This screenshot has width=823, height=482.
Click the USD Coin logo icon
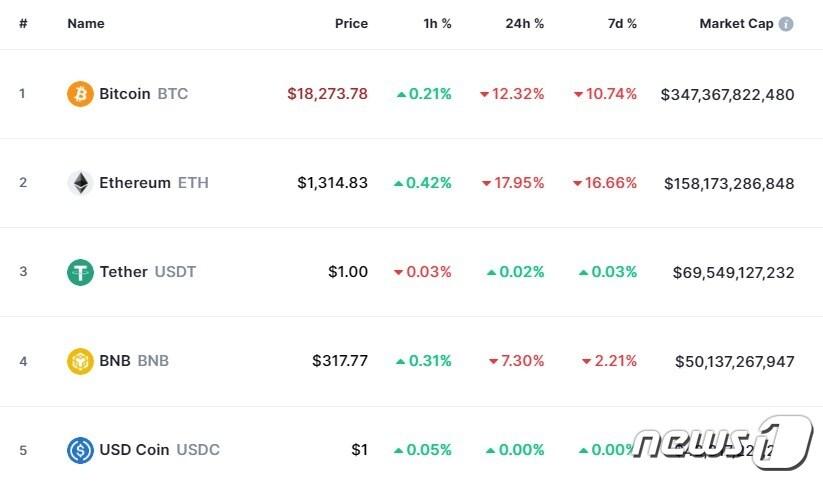point(80,450)
